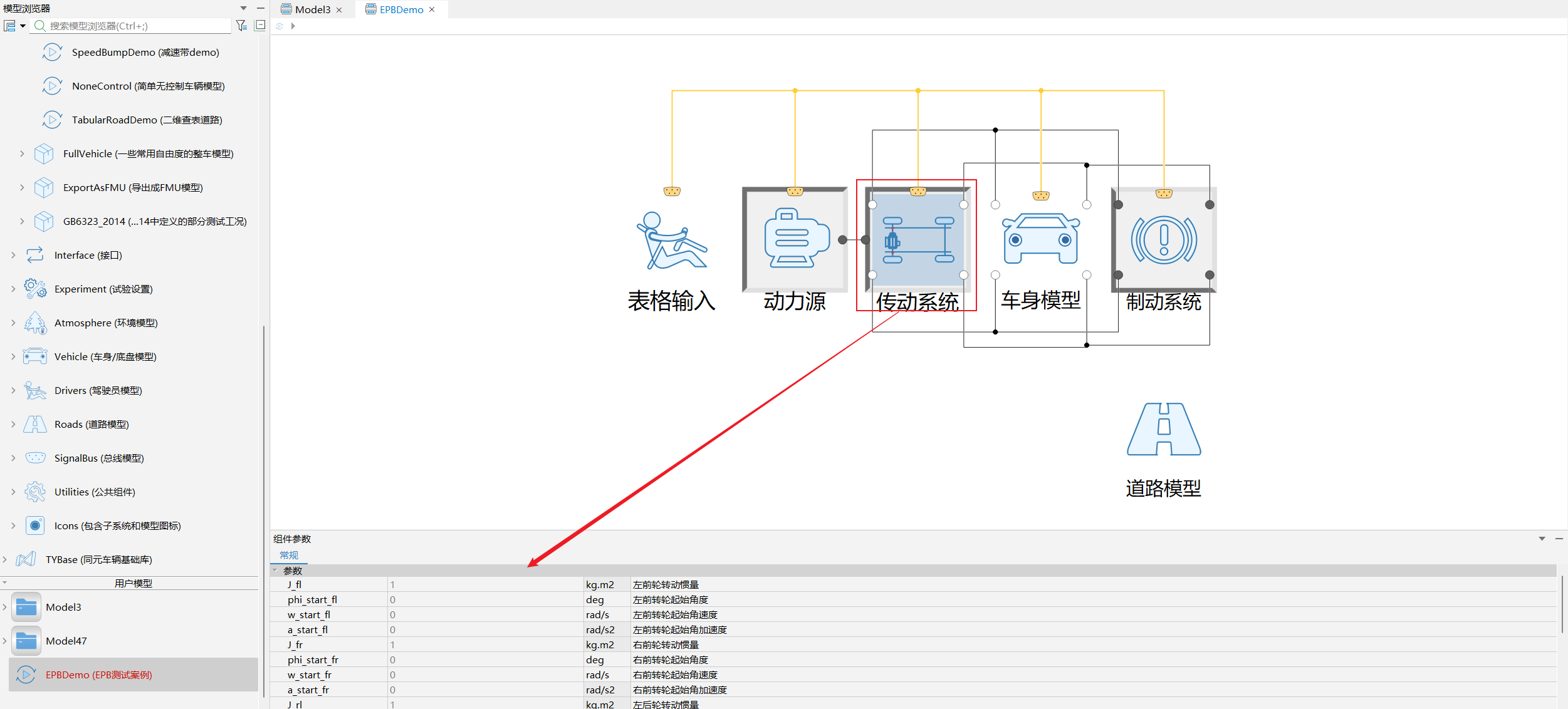The height and width of the screenshot is (709, 1568).
Task: Edit the J_fl parameter value
Action: (485, 584)
